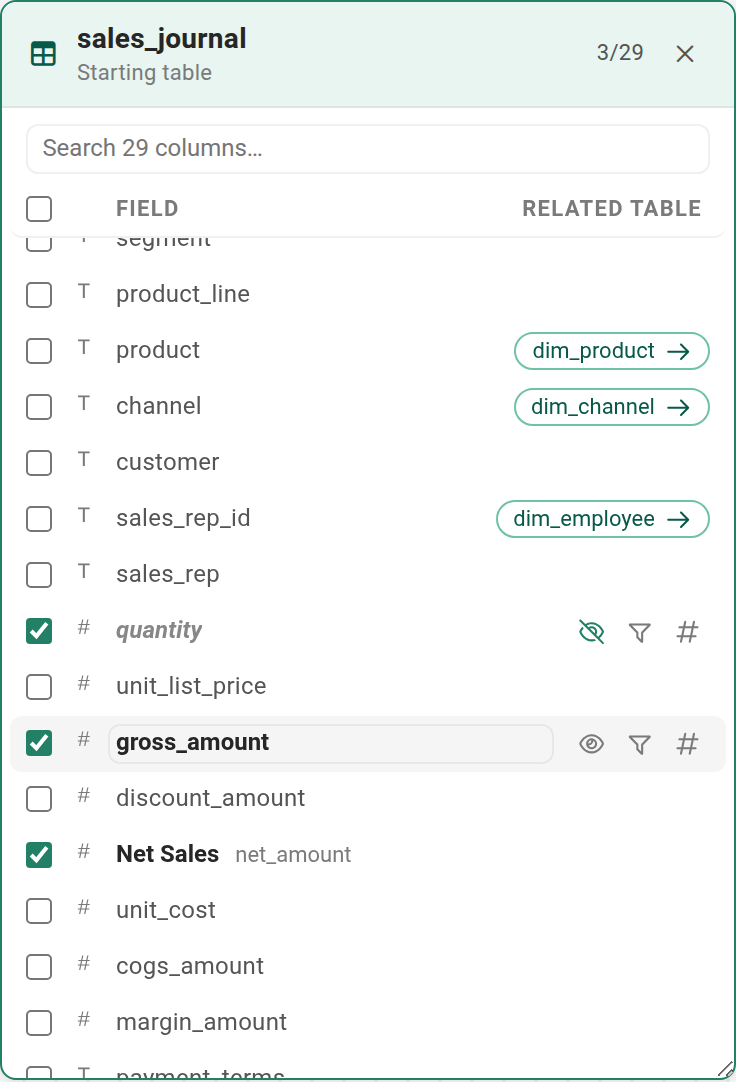
Task: Click the 3/29 selected columns counter
Action: click(x=619, y=52)
